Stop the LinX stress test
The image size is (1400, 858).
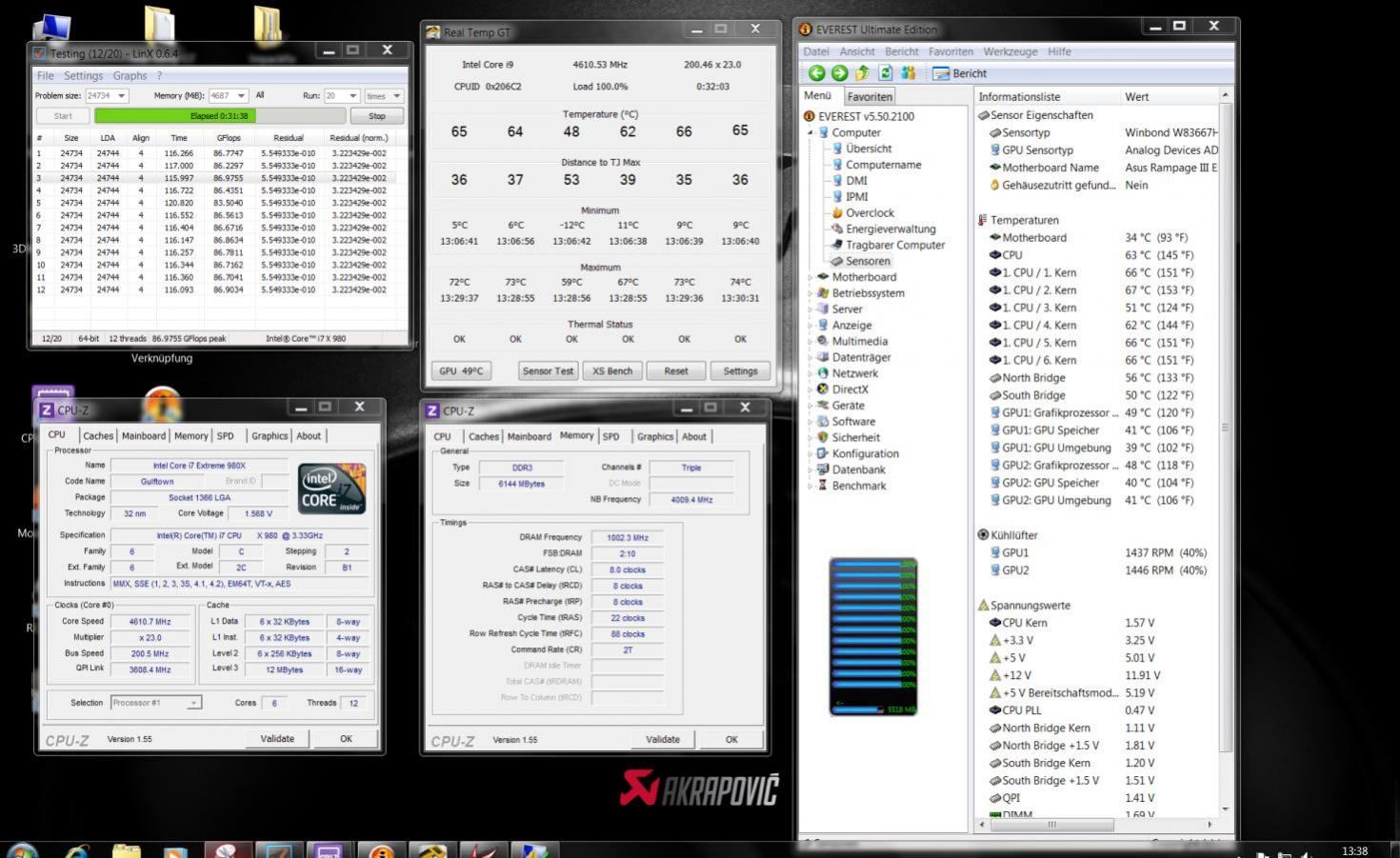pos(377,116)
